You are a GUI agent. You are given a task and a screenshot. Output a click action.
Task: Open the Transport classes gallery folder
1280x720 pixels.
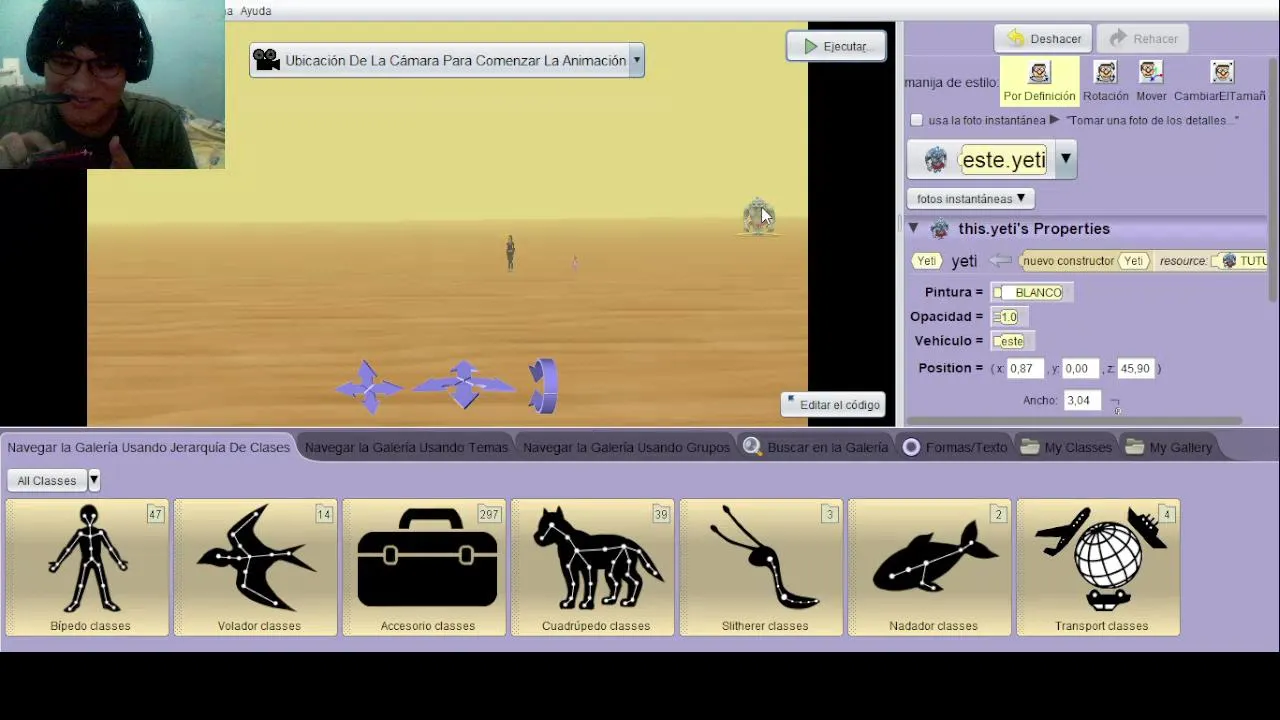[1099, 567]
